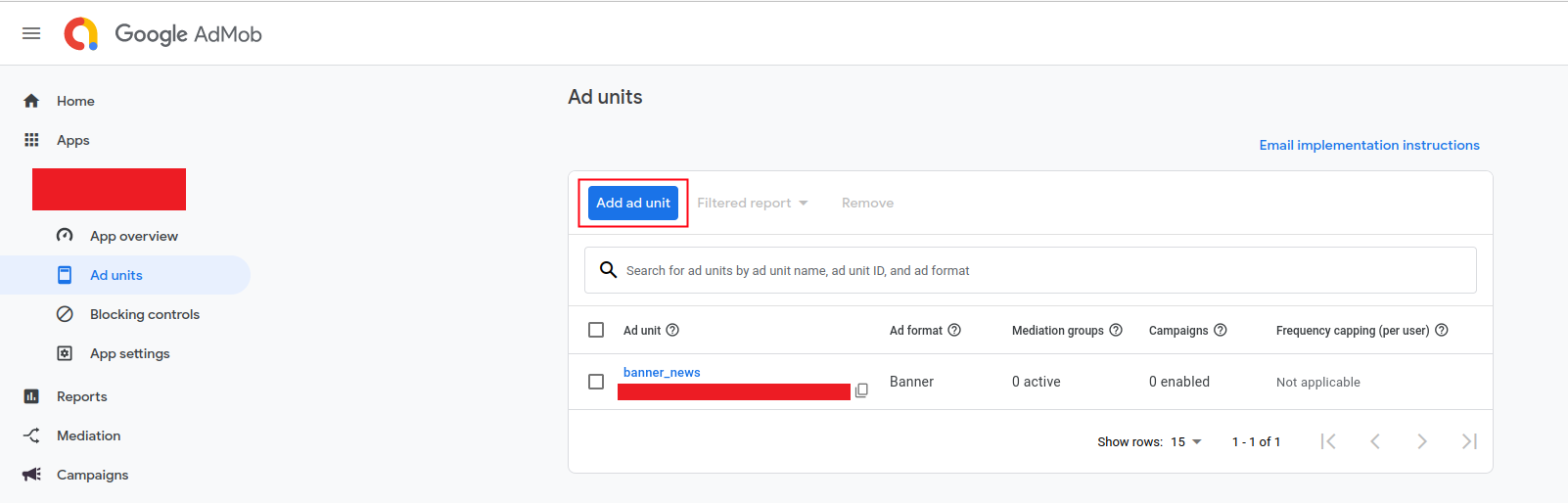Tick the banner_news row checkbox
This screenshot has height=503, width=1568.
pos(596,382)
